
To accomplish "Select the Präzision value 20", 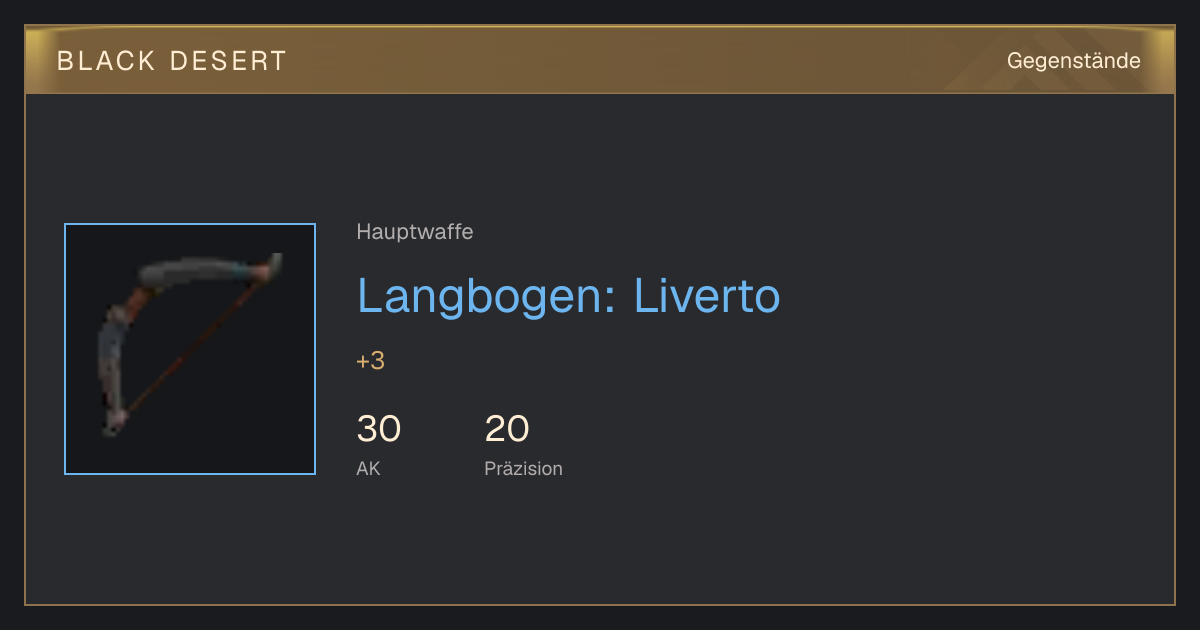I will (507, 429).
